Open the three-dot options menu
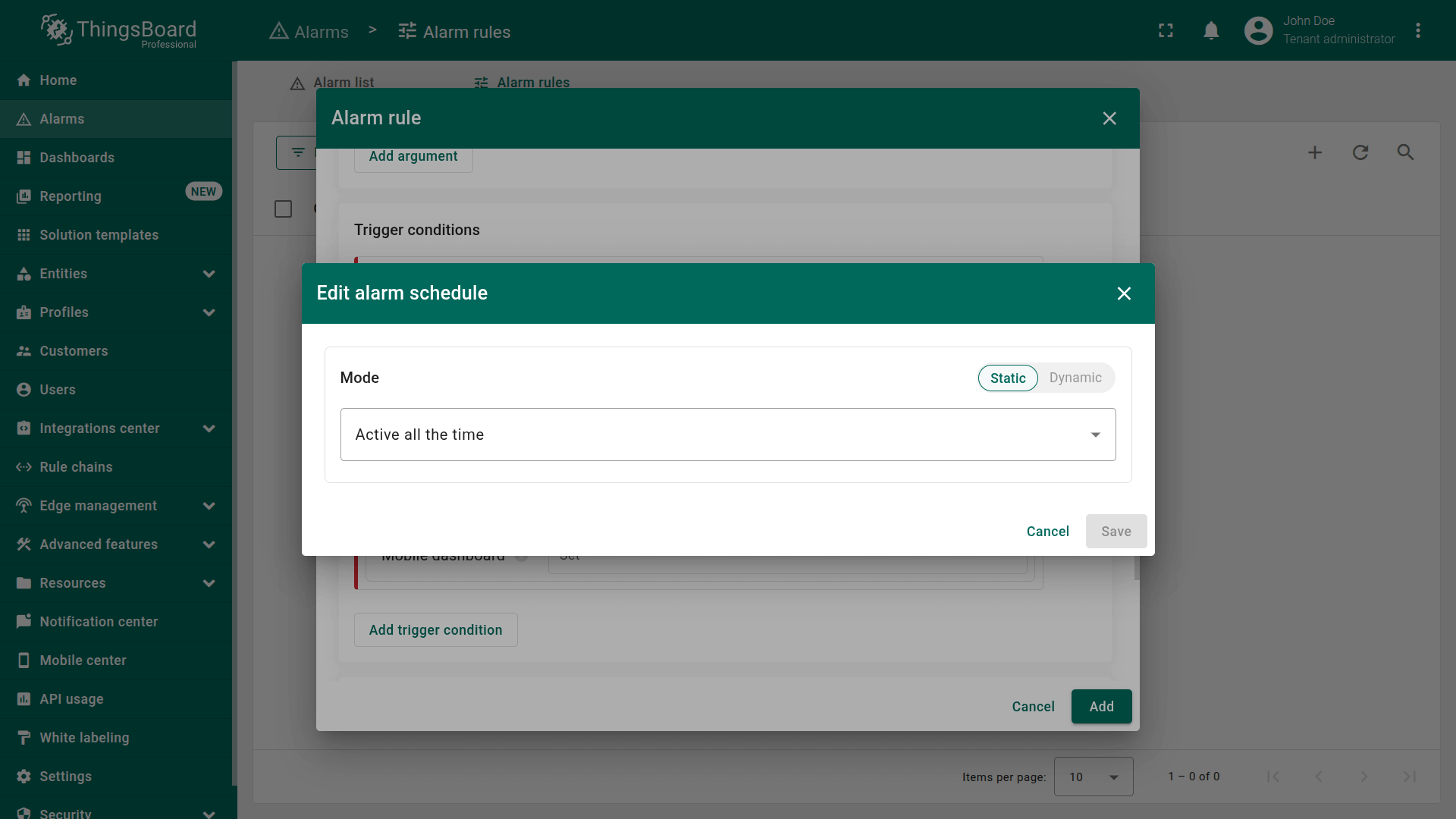The height and width of the screenshot is (819, 1456). tap(1417, 31)
